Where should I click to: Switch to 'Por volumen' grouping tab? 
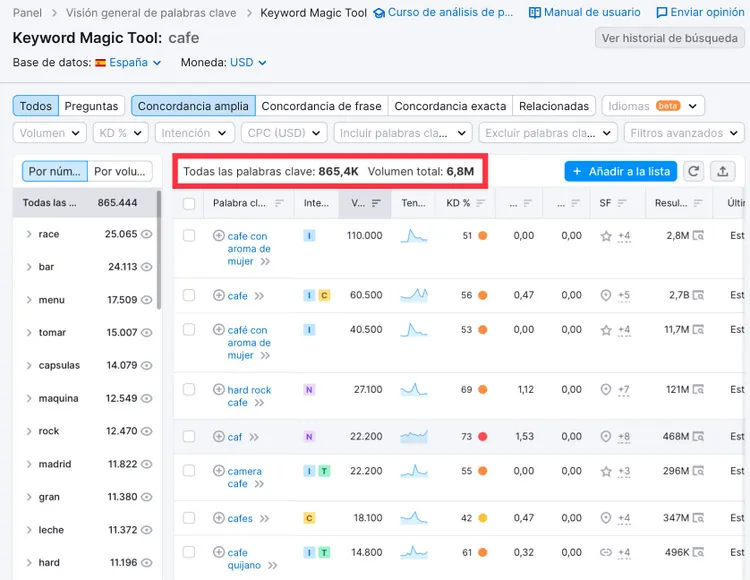coord(120,171)
